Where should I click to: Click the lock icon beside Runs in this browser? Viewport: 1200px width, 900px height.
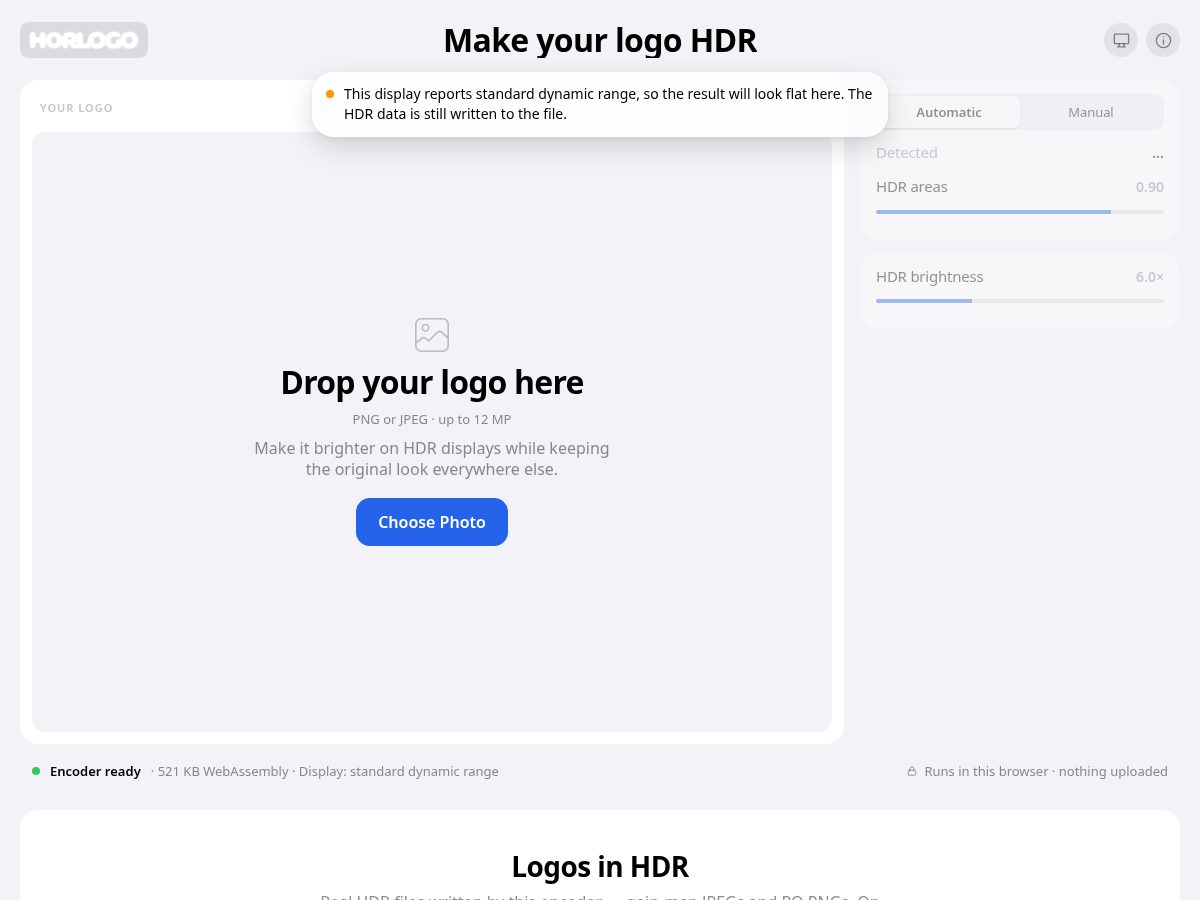coord(912,772)
